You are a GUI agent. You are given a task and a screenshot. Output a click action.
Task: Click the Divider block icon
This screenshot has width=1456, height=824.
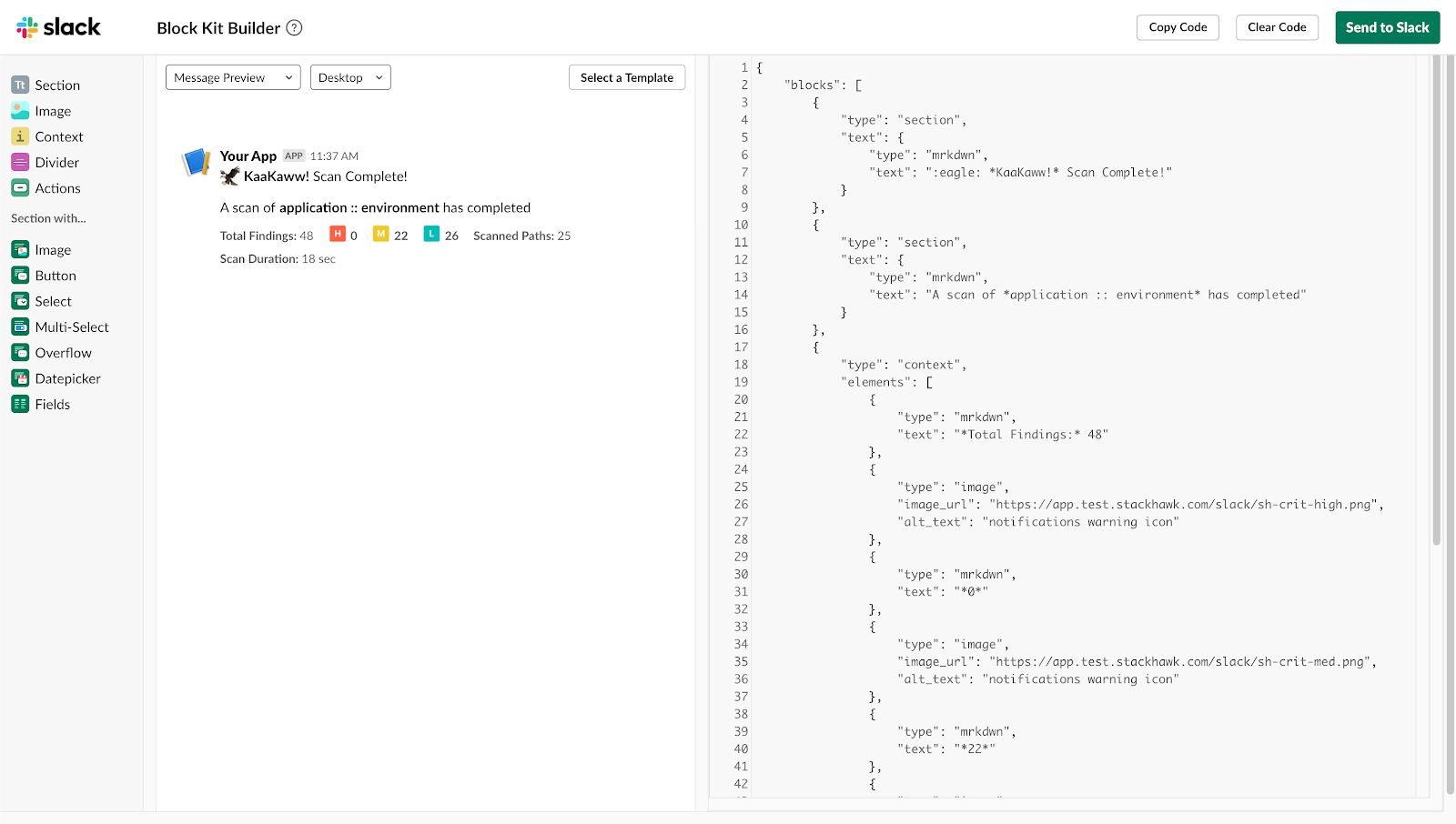(x=20, y=162)
